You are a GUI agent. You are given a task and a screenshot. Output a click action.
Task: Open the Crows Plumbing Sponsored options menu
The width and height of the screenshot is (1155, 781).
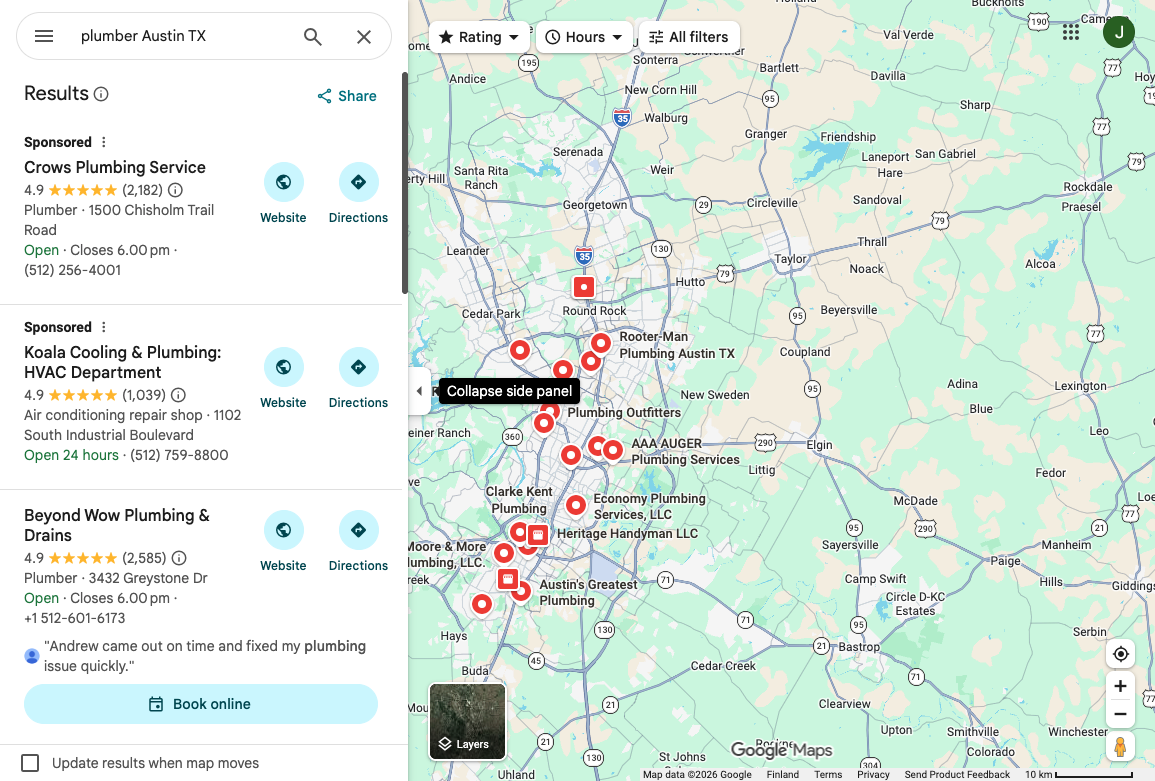104,142
